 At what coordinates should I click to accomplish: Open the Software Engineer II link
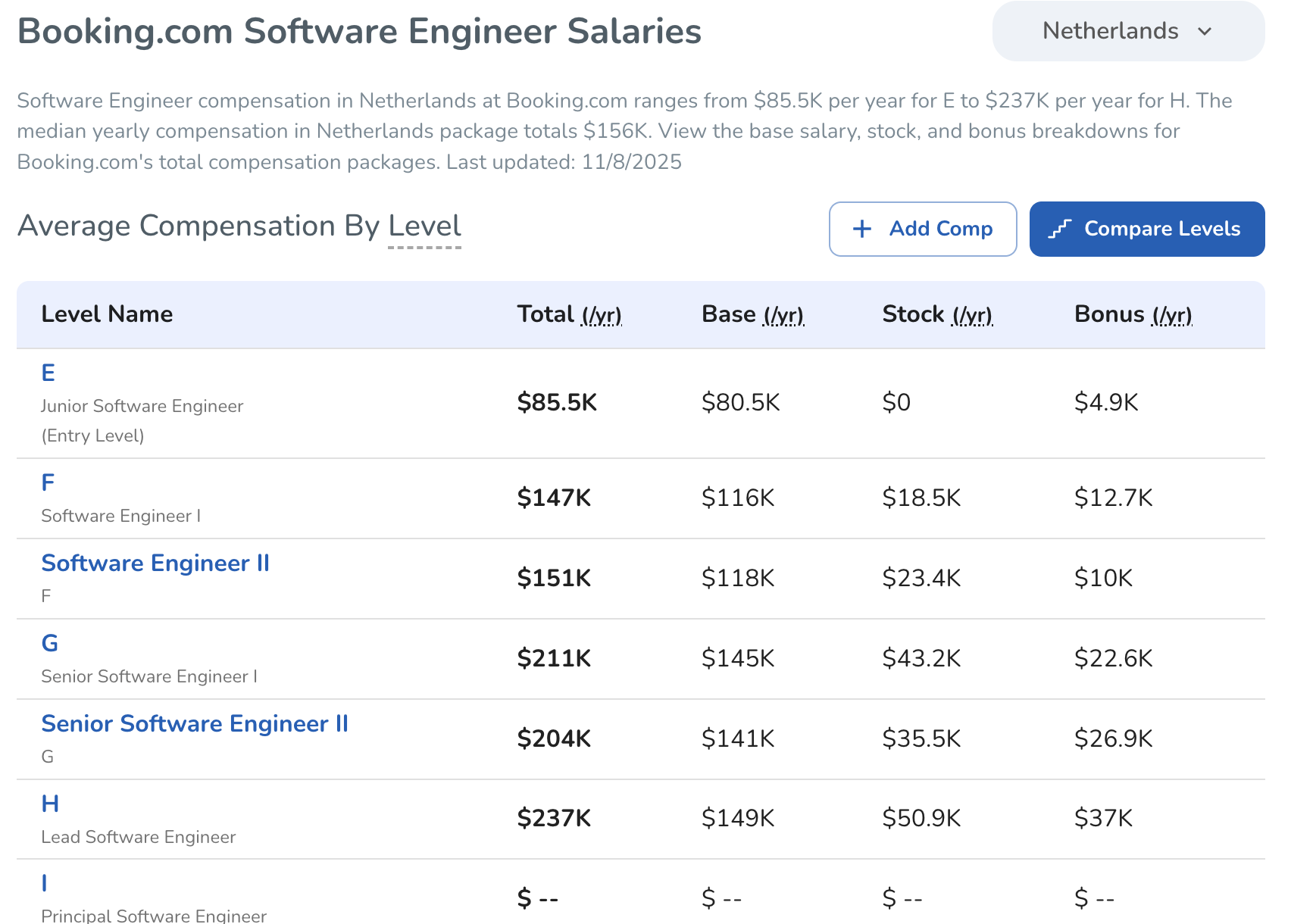tap(155, 563)
